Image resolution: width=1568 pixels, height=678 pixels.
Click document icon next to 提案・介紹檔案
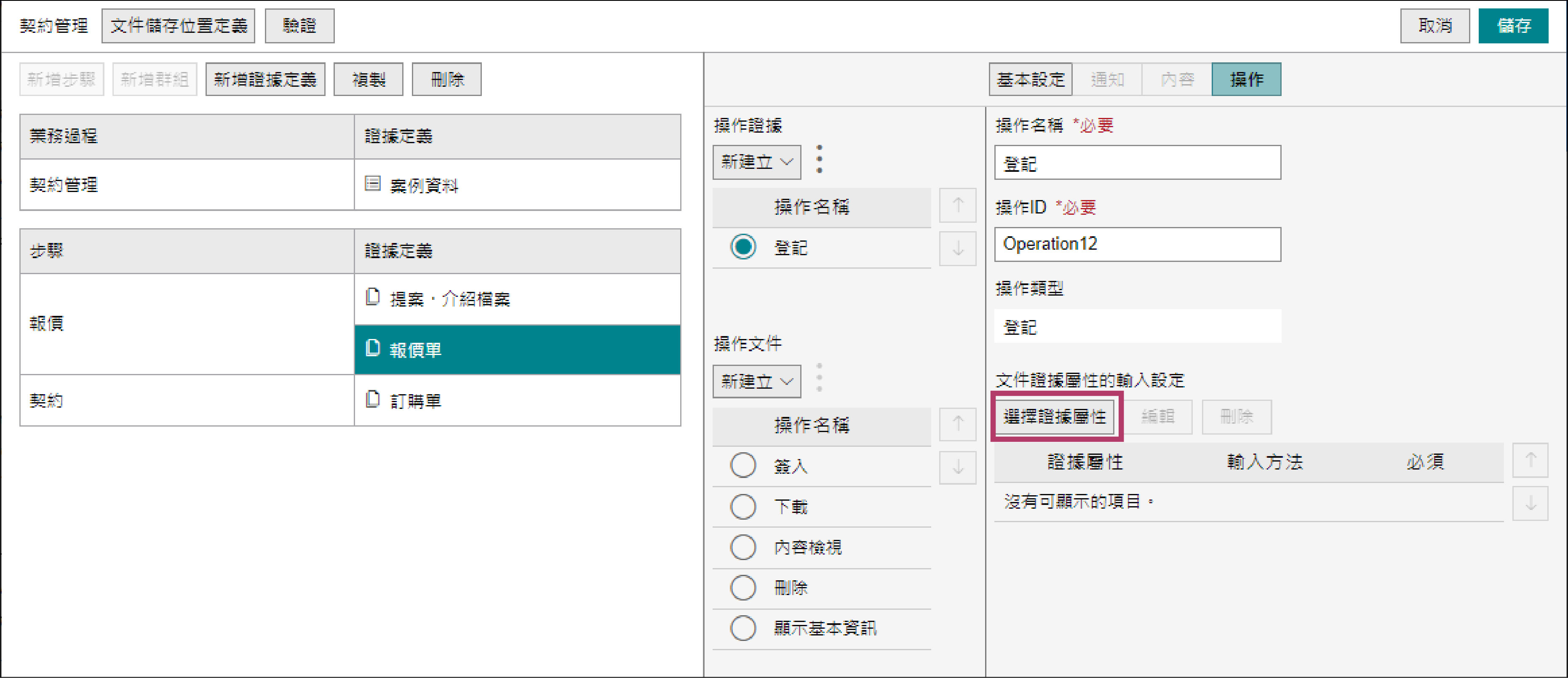373,297
